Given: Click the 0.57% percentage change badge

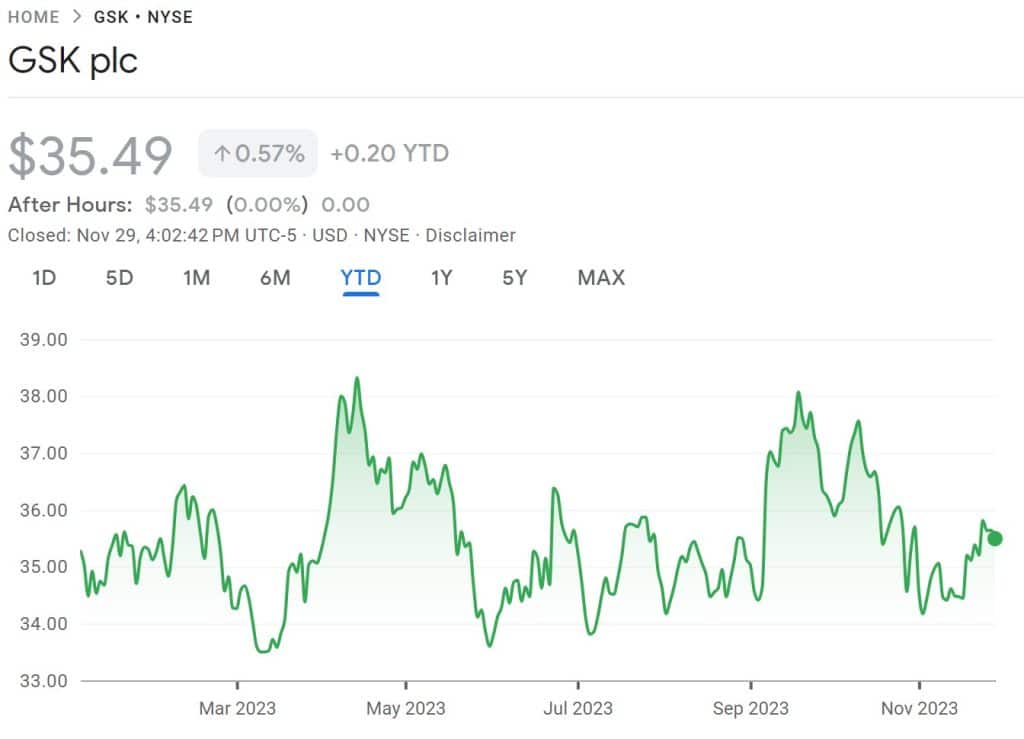Looking at the screenshot, I should coord(258,153).
